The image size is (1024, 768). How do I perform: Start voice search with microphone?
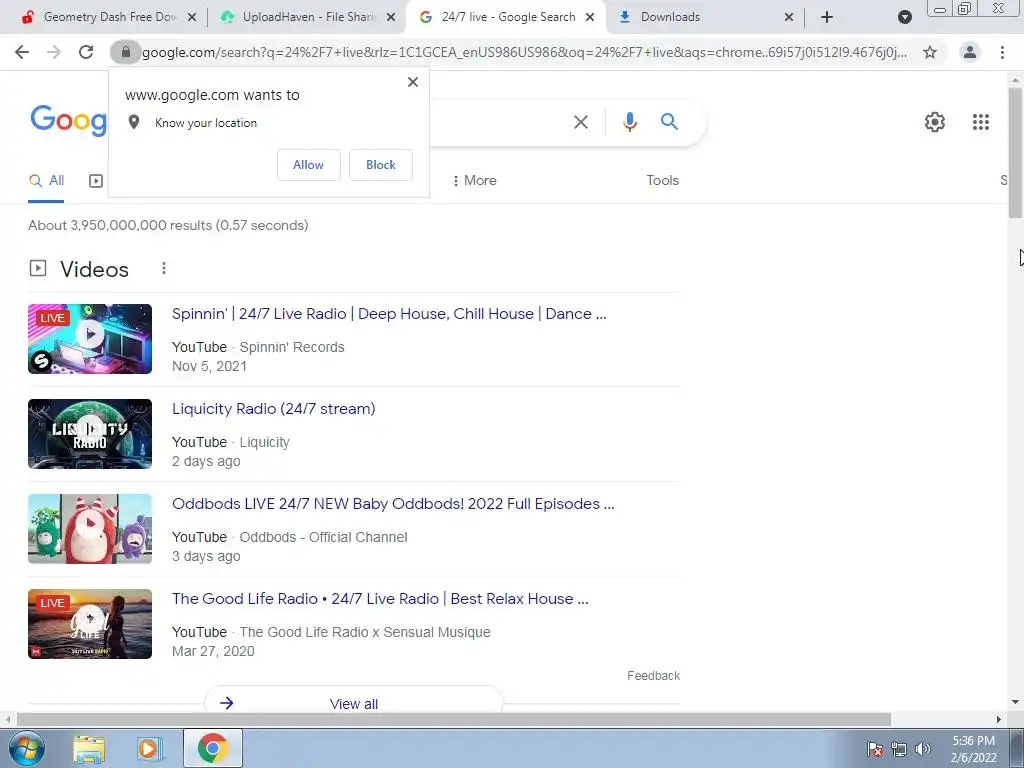click(630, 122)
